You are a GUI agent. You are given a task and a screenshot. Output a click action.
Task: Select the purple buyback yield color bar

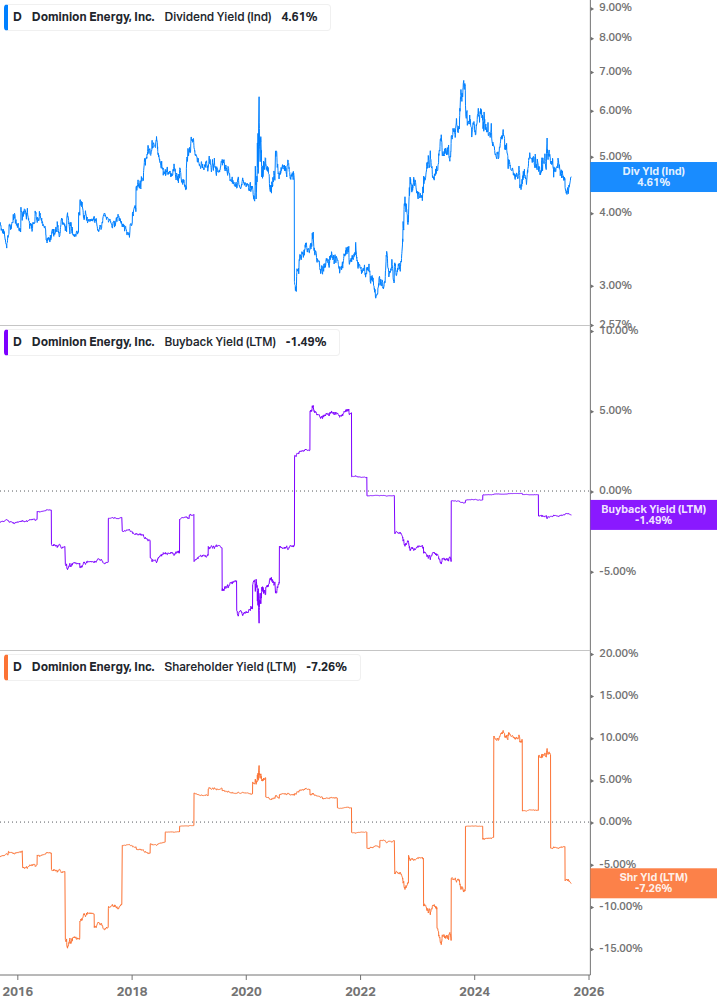(x=6, y=342)
